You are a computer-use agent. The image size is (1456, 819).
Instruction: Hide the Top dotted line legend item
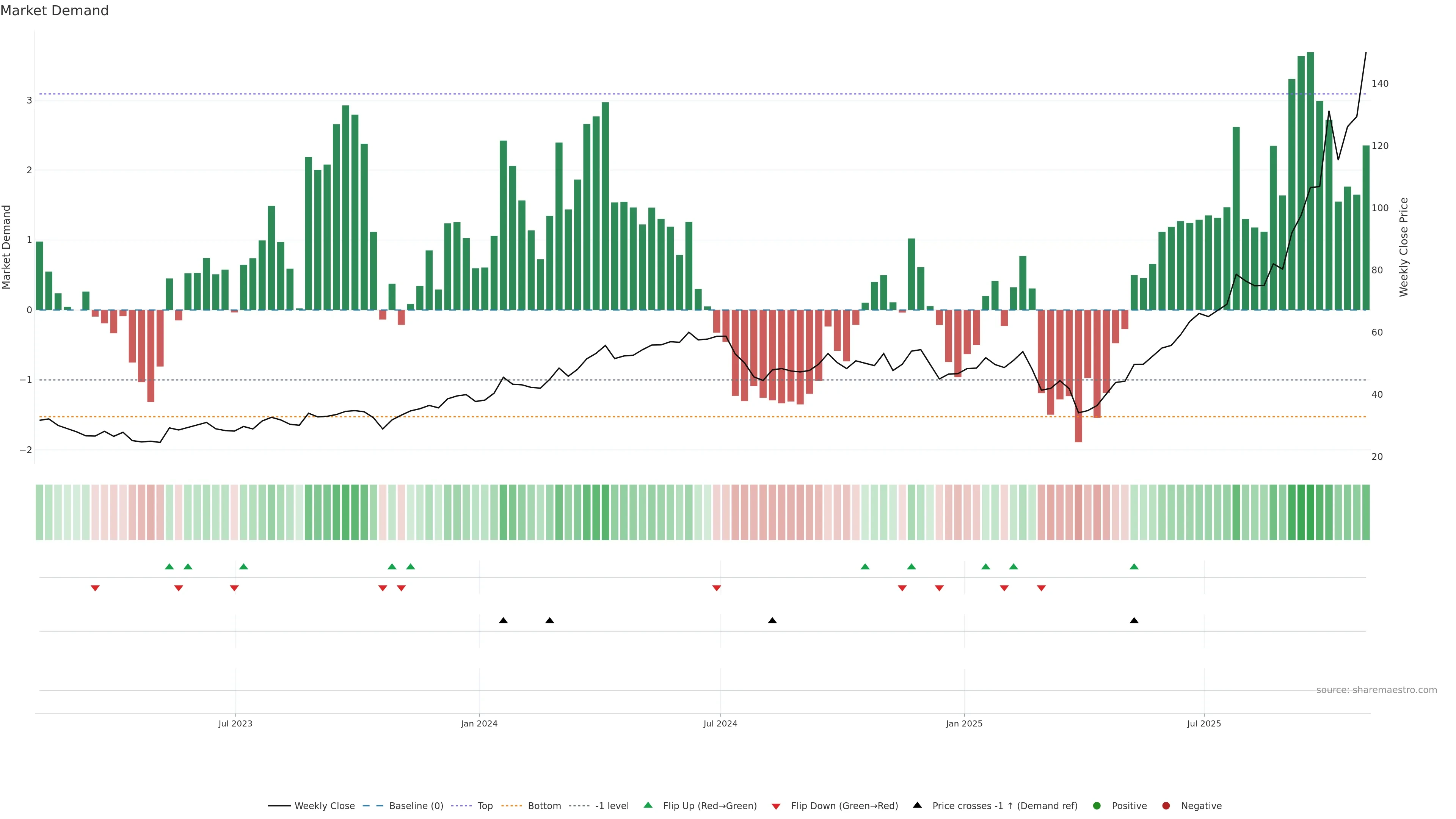485,806
